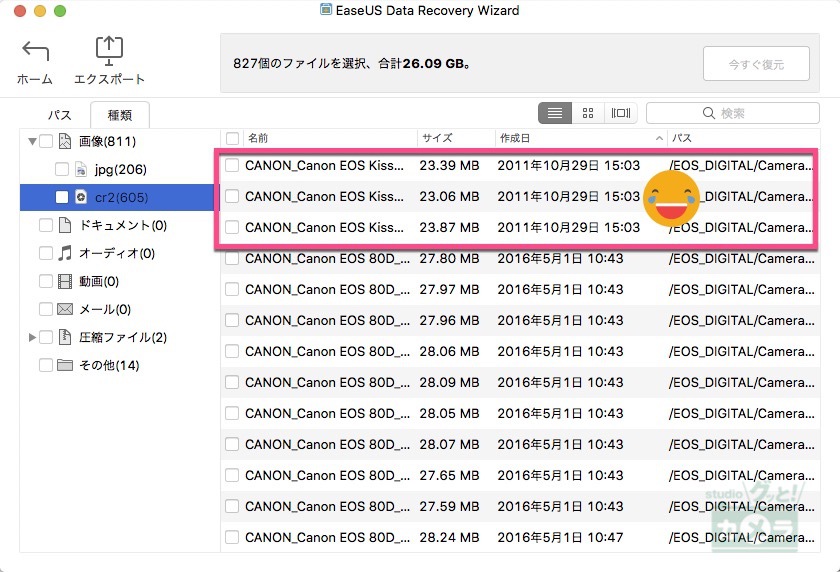The width and height of the screenshot is (840, 572).
Task: Check the ドキュメント(0) checkbox
Action: [46, 225]
